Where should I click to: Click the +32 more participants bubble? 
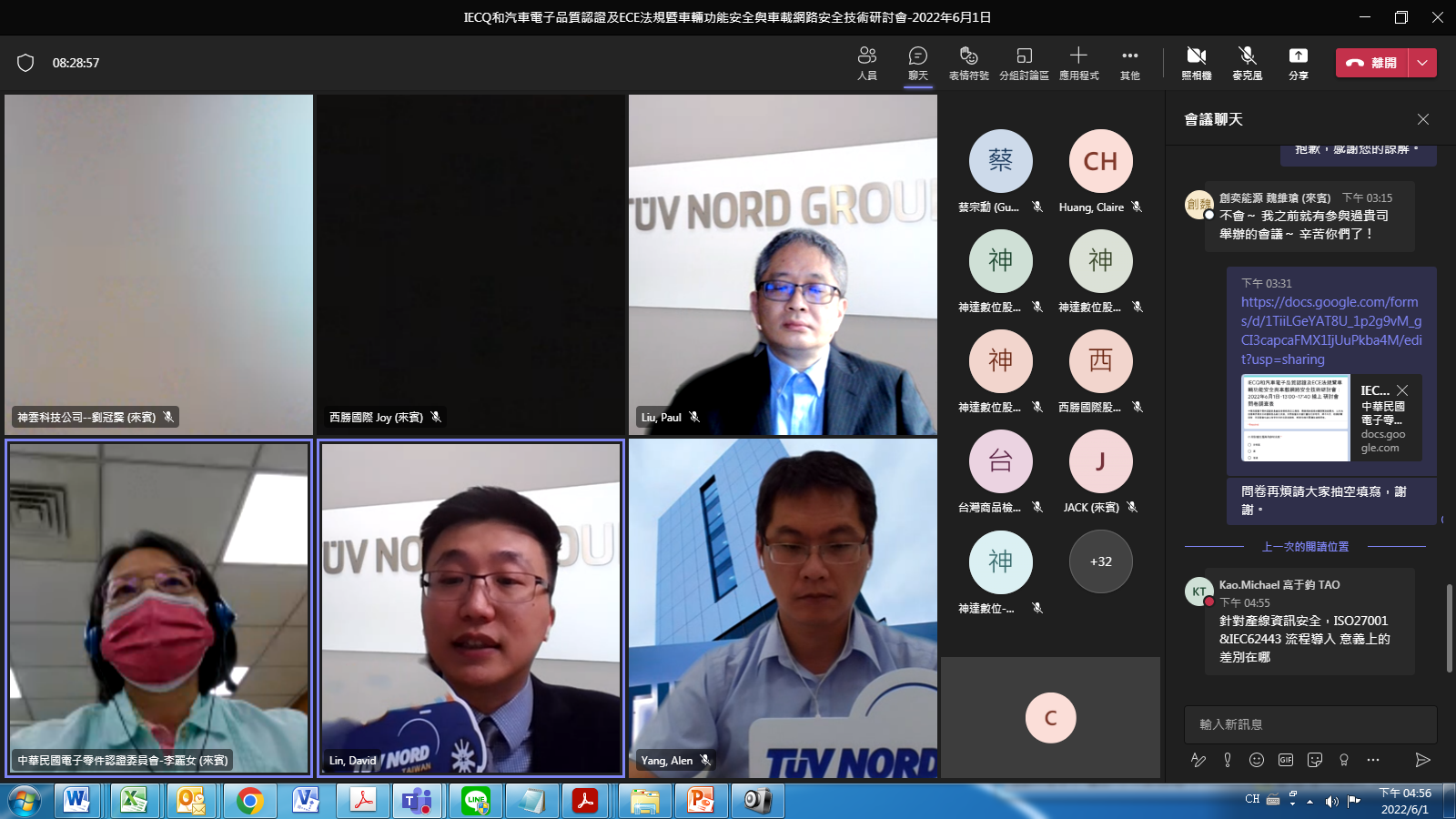point(1101,561)
